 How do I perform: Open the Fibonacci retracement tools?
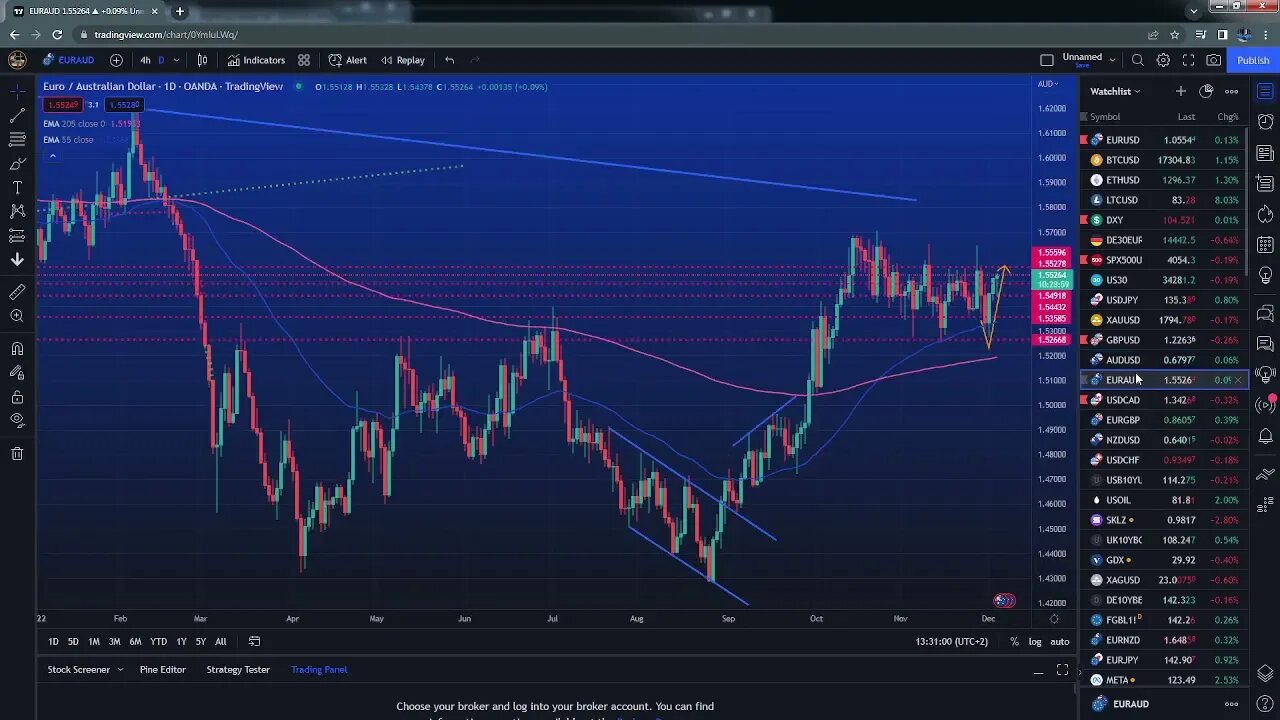(17, 140)
